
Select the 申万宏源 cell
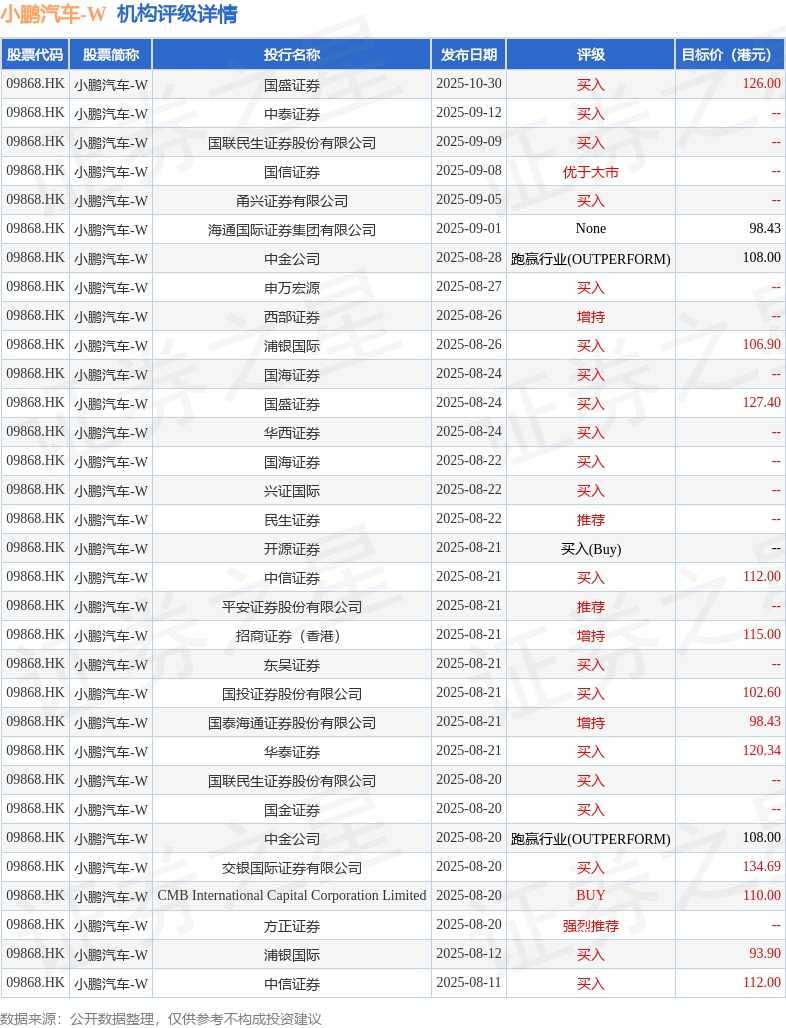292,288
